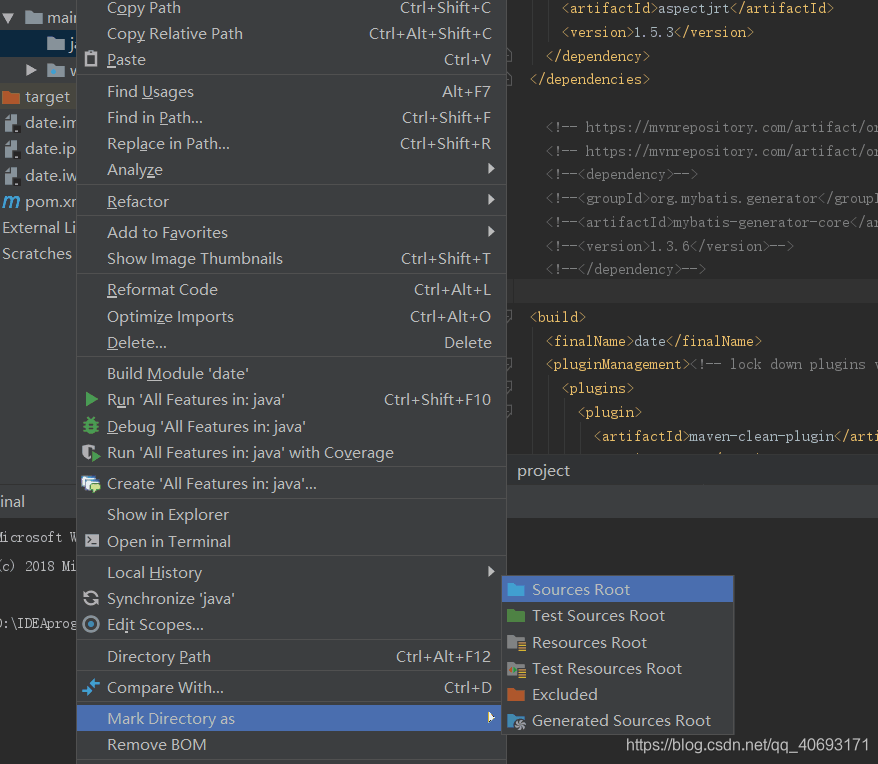Open the Analyze submenu arrow
This screenshot has height=764, width=878.
click(x=491, y=169)
